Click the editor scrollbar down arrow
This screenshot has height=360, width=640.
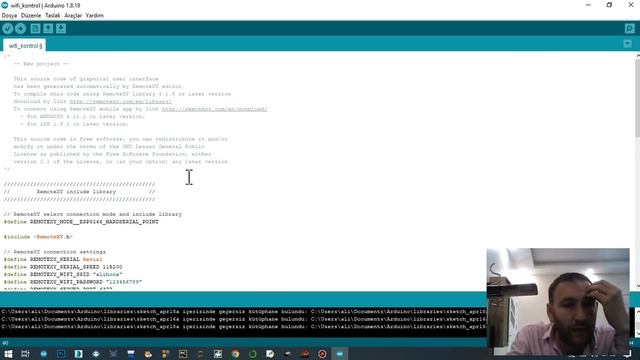tap(638, 286)
